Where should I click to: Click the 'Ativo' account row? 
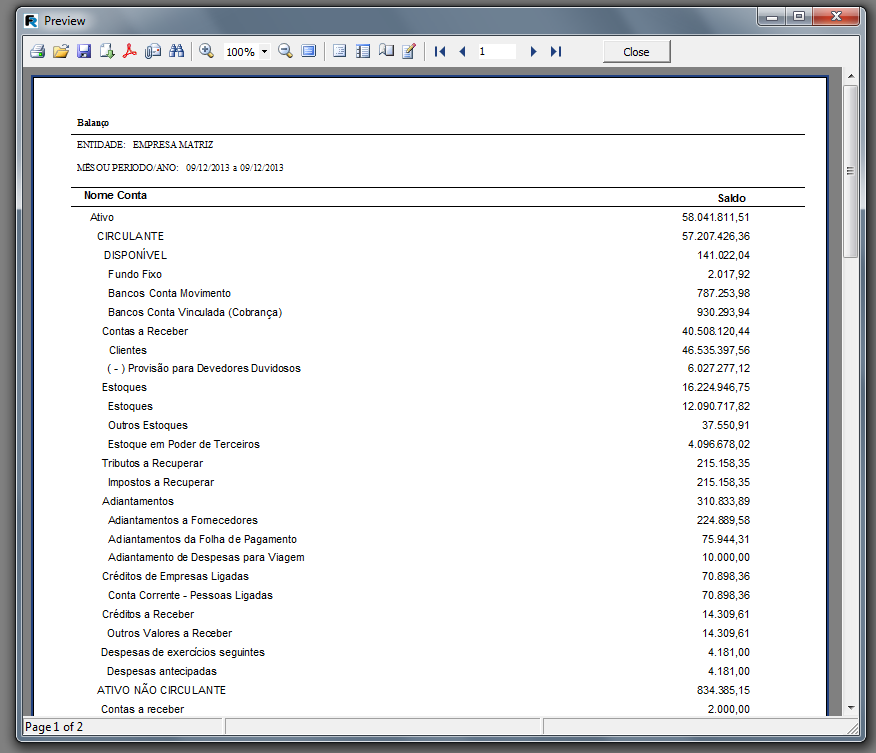click(x=102, y=217)
